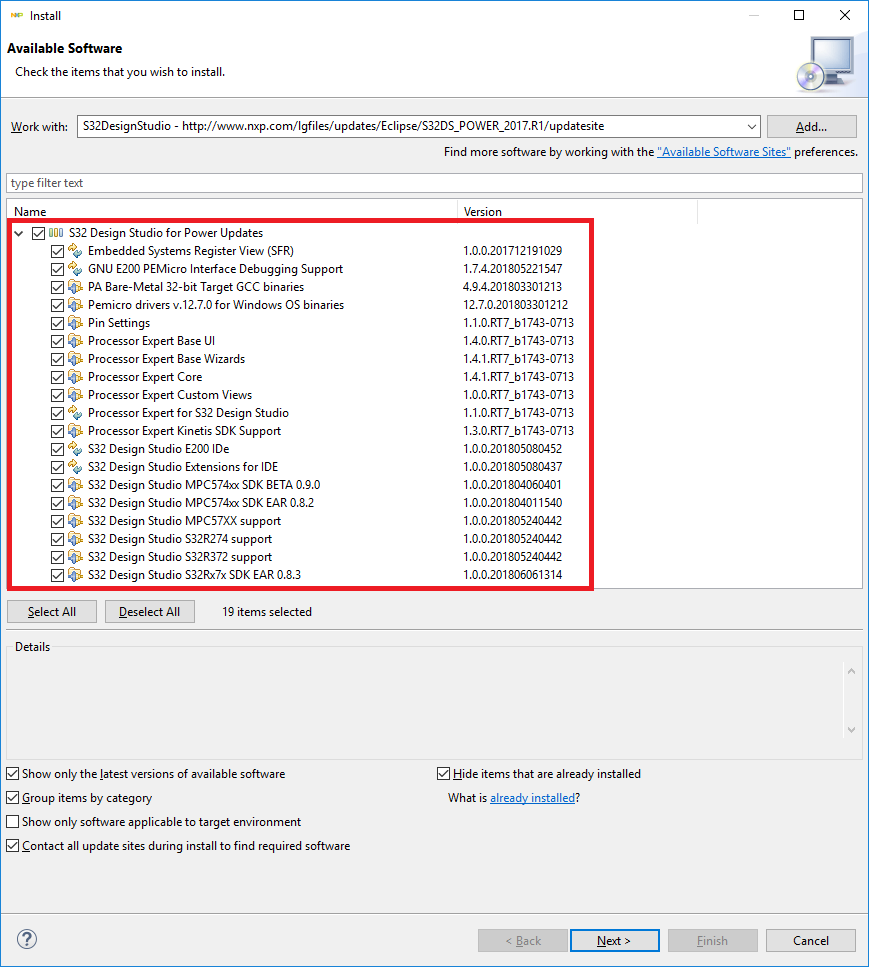Click the icon beside S32 Design Studio S32R372 support
The width and height of the screenshot is (869, 967).
coord(75,557)
